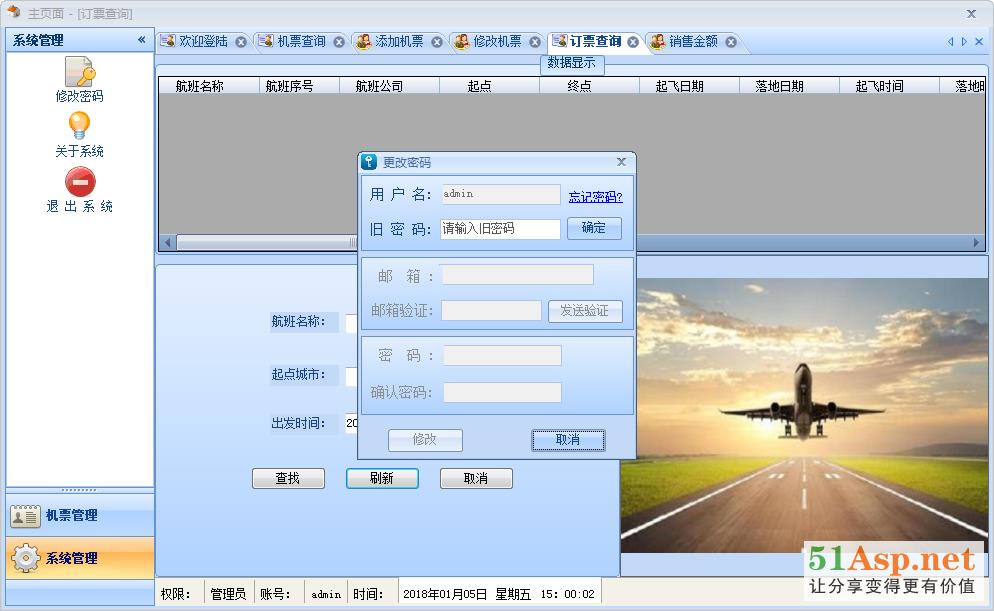Image resolution: width=994 pixels, height=611 pixels.
Task: Focus the 旧密码 input field
Action: [500, 229]
